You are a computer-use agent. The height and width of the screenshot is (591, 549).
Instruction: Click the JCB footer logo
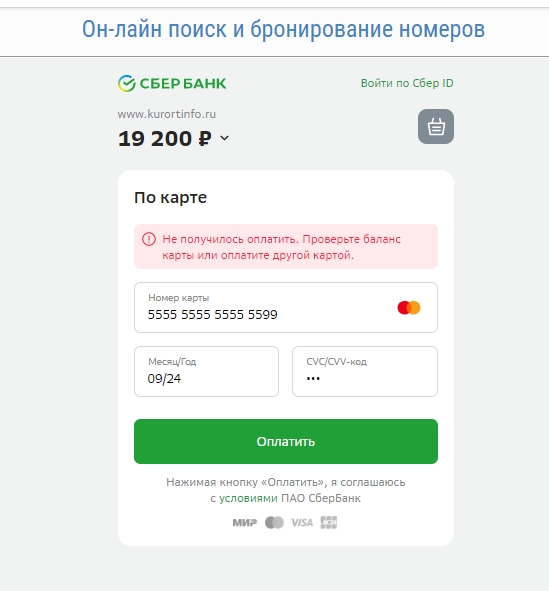[x=329, y=522]
